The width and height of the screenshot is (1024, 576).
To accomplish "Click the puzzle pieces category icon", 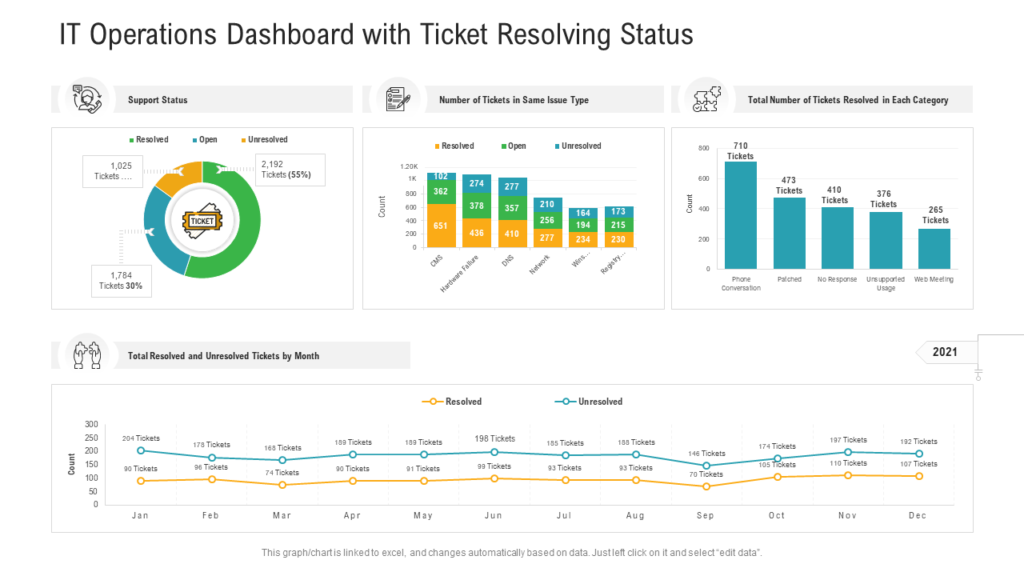I will [708, 99].
